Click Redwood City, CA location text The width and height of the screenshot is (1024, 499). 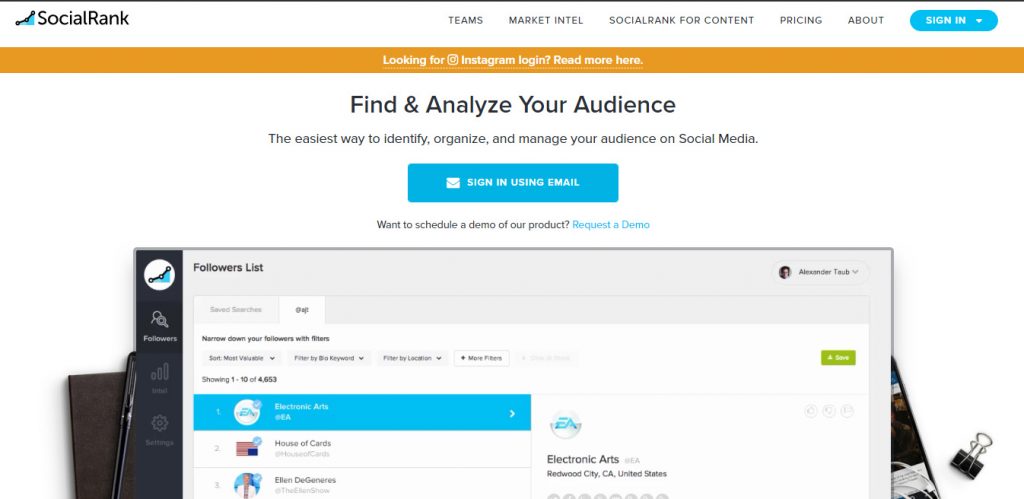[607, 474]
